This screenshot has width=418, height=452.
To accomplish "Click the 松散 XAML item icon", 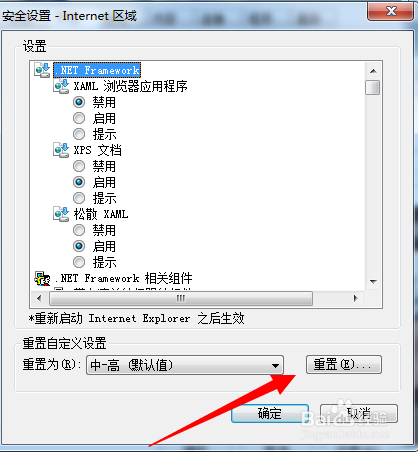I will pos(61,214).
